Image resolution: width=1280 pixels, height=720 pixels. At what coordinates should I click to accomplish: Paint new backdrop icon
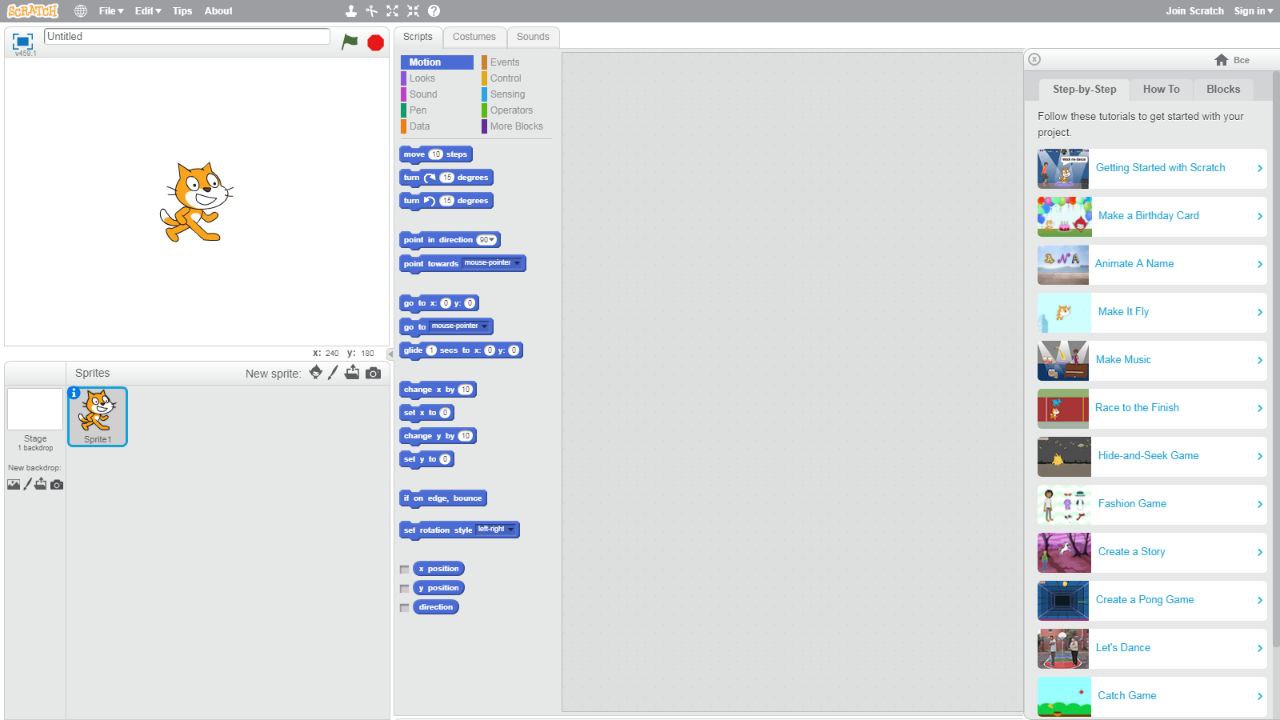pyautogui.click(x=27, y=484)
